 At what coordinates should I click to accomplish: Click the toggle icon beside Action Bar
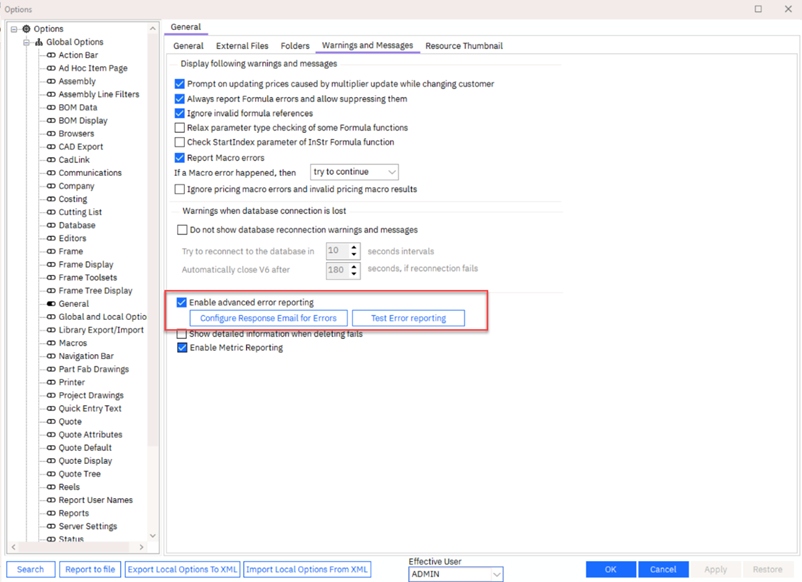click(51, 55)
